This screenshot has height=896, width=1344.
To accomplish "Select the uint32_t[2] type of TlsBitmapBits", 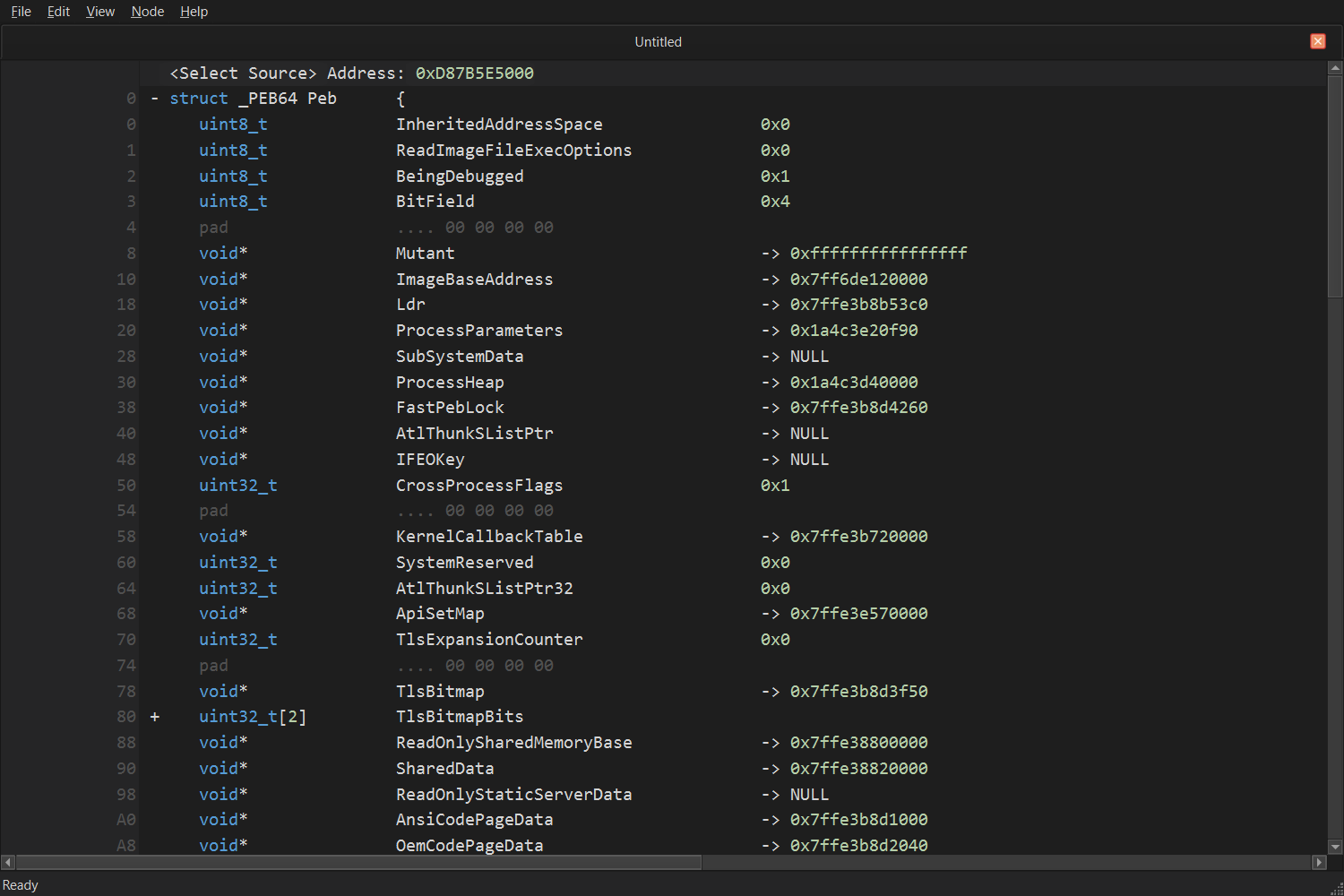I will [x=253, y=717].
